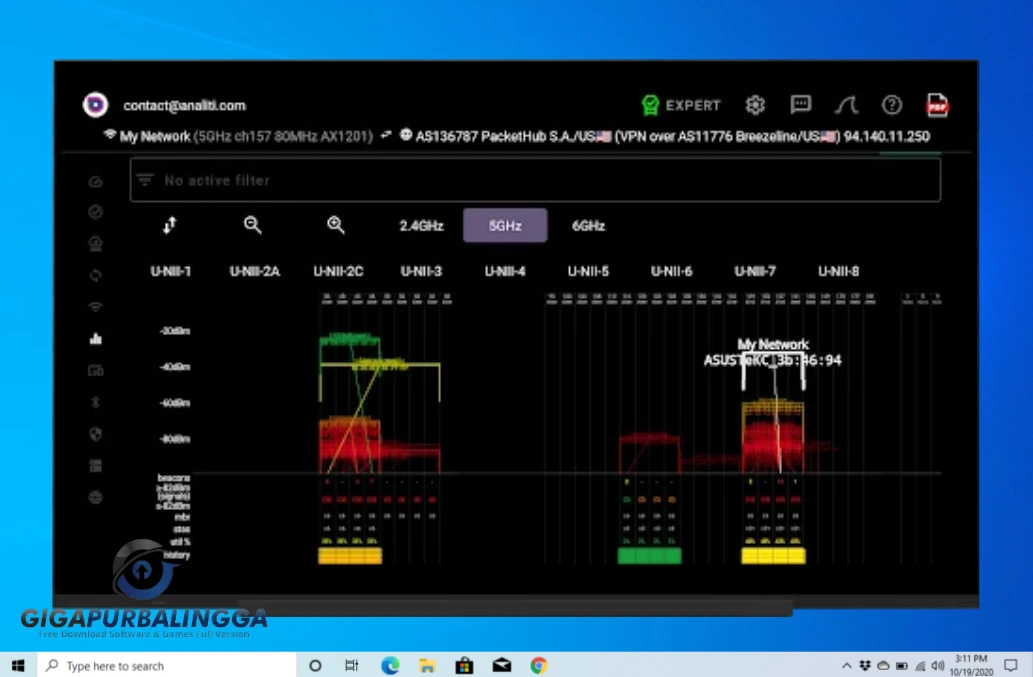Open the feedback chat bubble icon
The height and width of the screenshot is (677, 1033).
click(x=800, y=105)
